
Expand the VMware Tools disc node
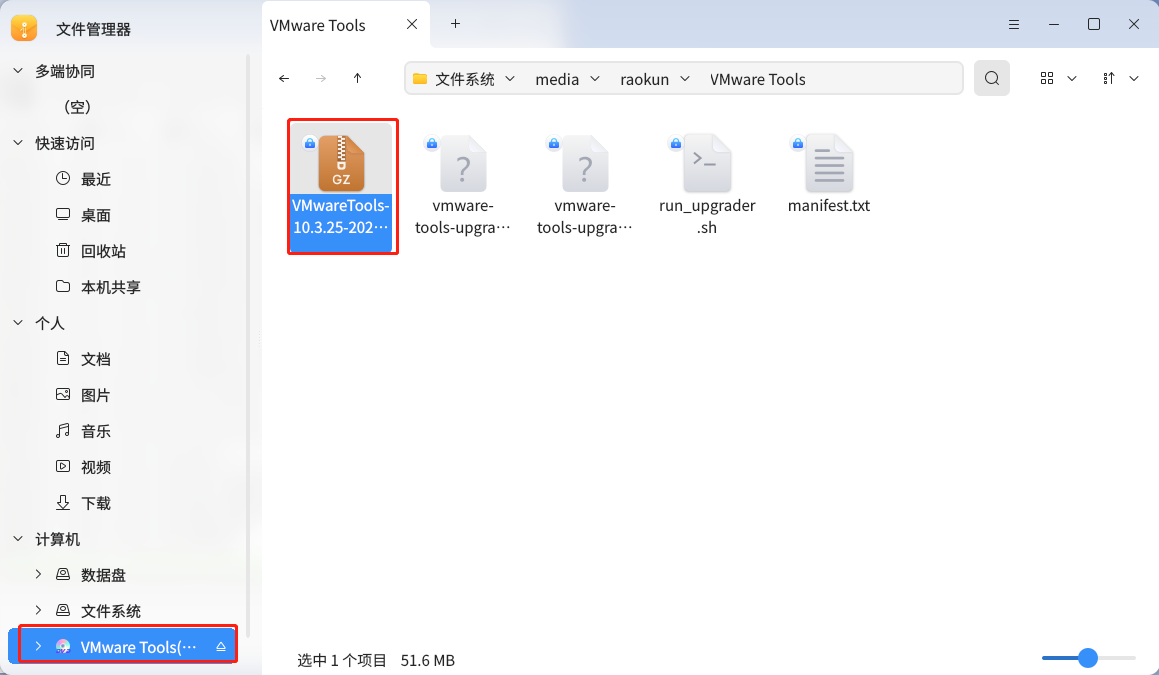38,646
